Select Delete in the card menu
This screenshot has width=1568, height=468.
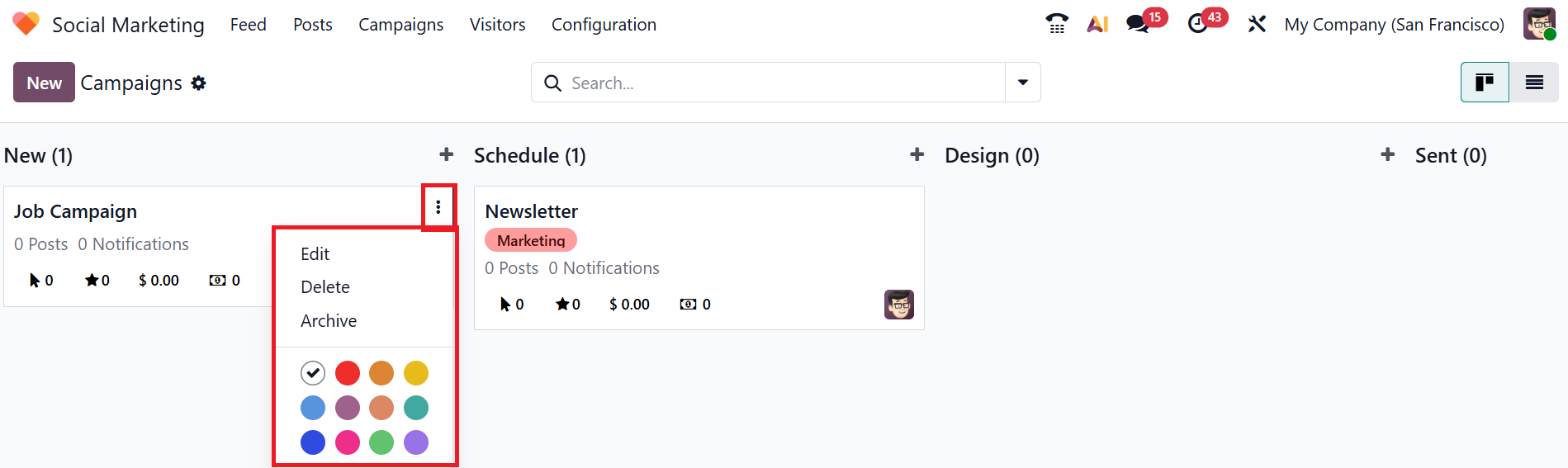(x=325, y=287)
